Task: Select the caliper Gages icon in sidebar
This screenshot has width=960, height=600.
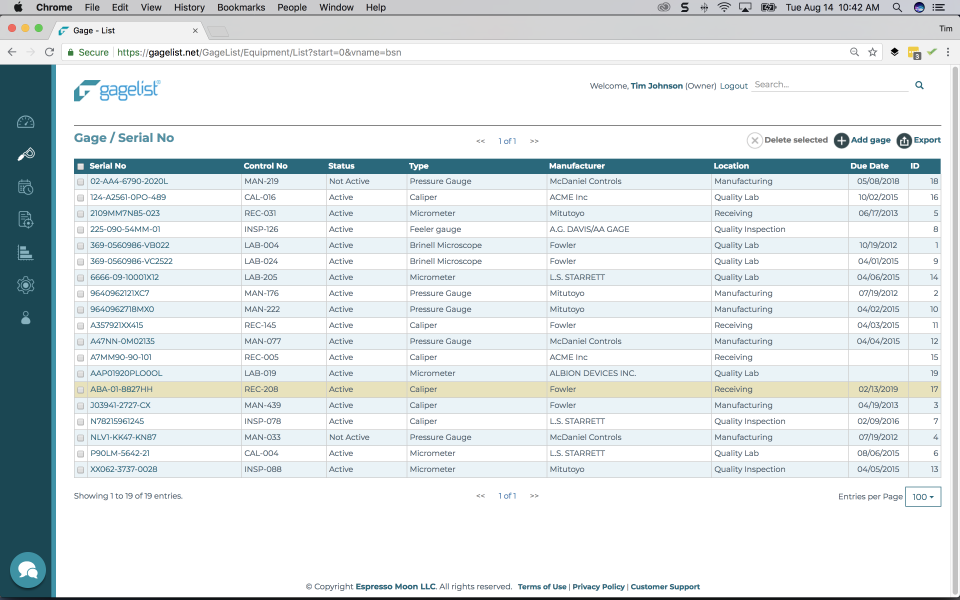Action: point(26,154)
